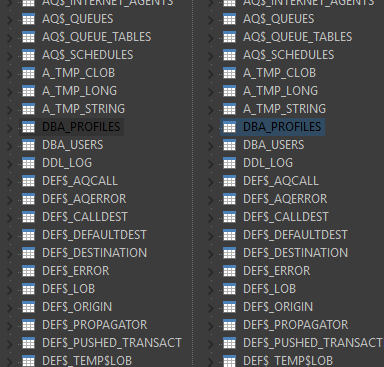Viewport: 384px width, 367px height.
Task: Expand AQ$_QUEUES node in the left panel
Action: coord(10,20)
